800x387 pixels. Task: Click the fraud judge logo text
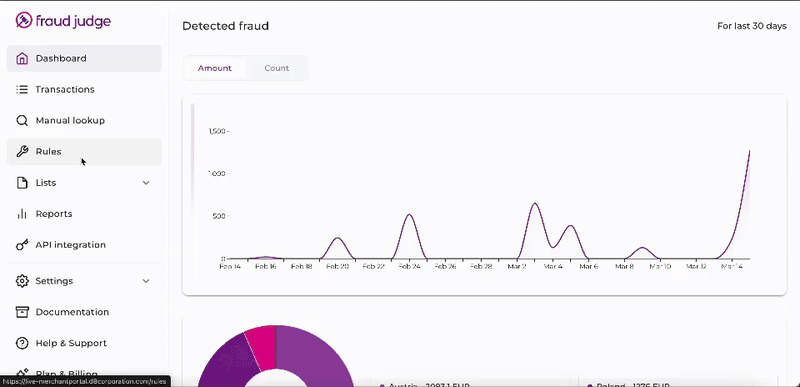pos(73,21)
